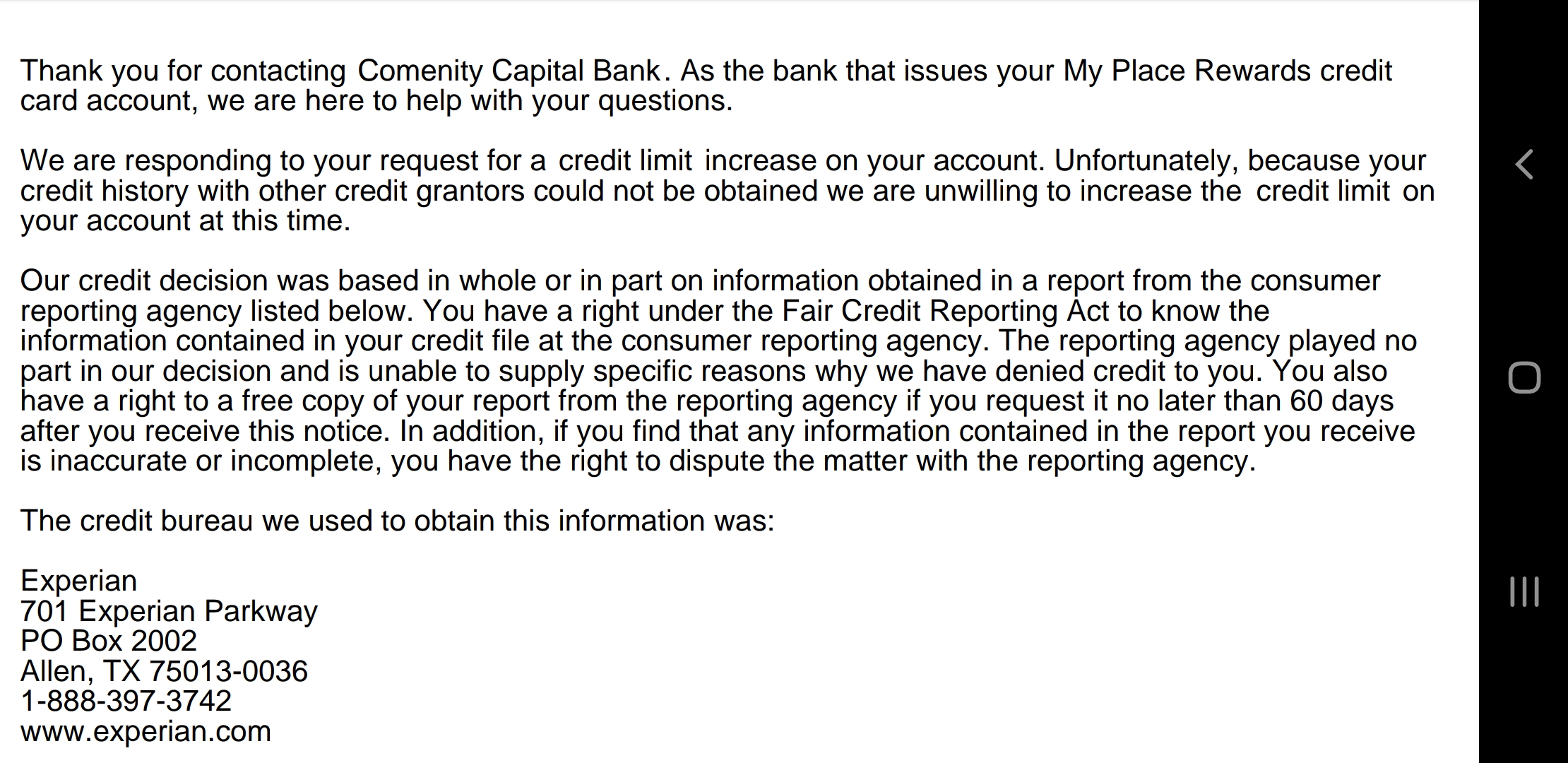Click the text "your account at this time."
Image resolution: width=1568 pixels, height=763 pixels.
(185, 221)
